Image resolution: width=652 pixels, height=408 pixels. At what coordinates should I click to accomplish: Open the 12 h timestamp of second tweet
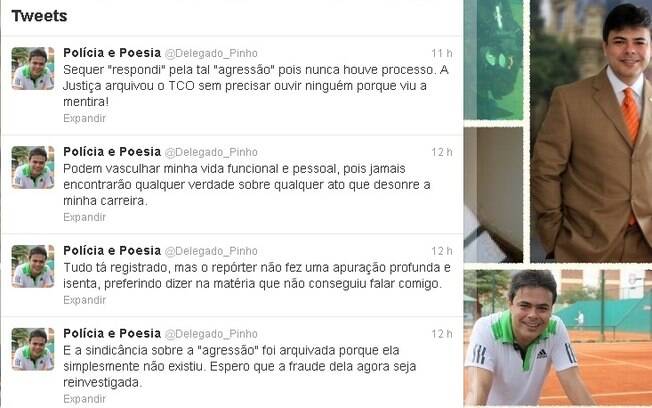442,152
